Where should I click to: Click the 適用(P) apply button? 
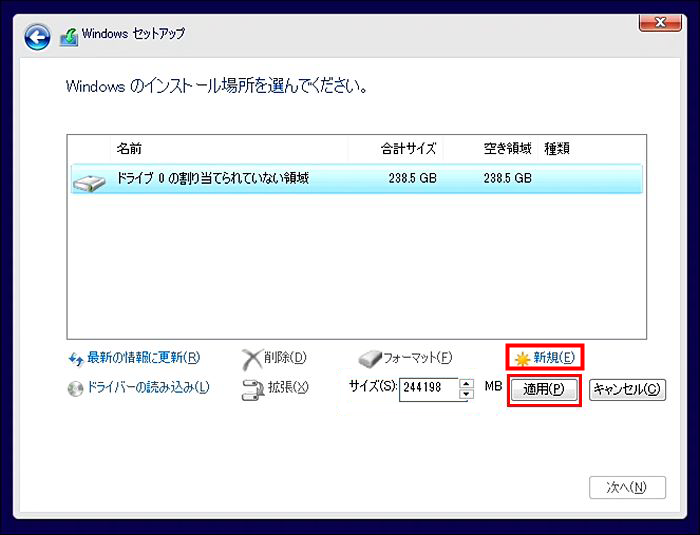544,389
